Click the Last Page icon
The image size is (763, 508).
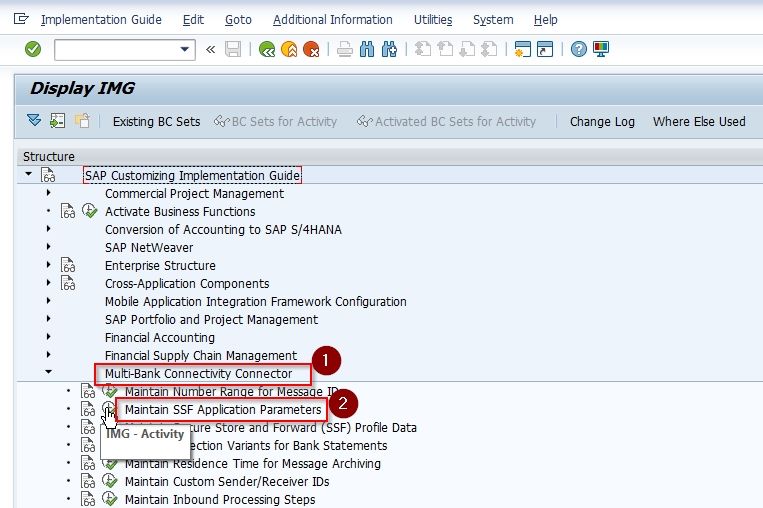(489, 49)
